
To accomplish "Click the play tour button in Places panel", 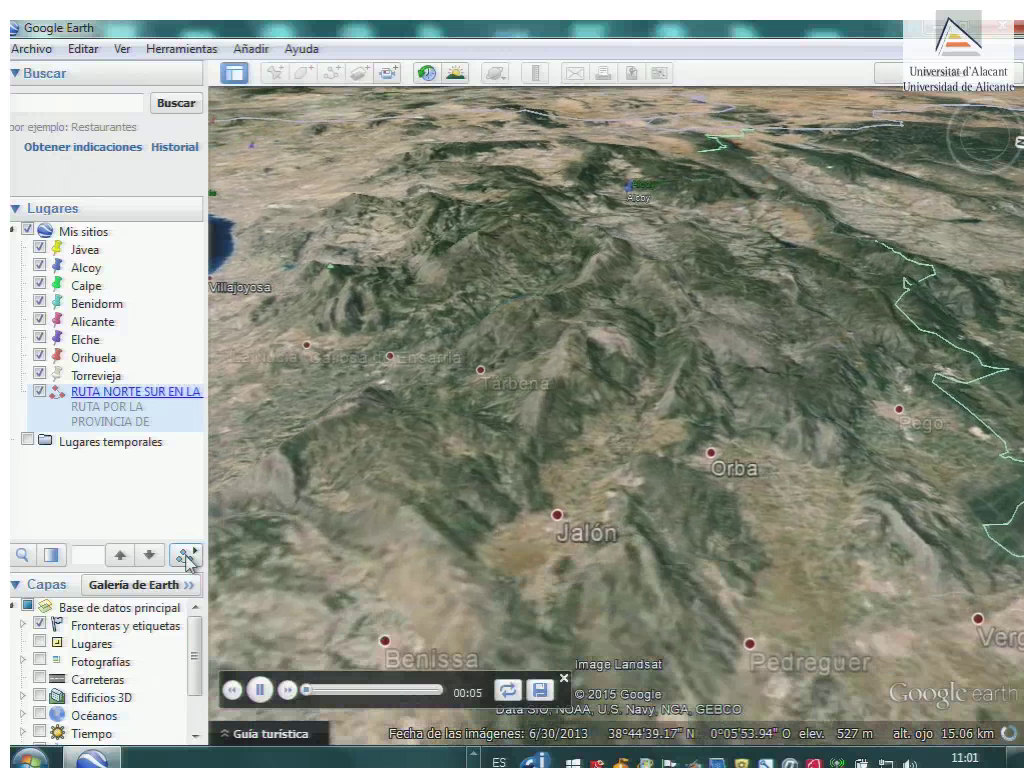I will pyautogui.click(x=186, y=555).
